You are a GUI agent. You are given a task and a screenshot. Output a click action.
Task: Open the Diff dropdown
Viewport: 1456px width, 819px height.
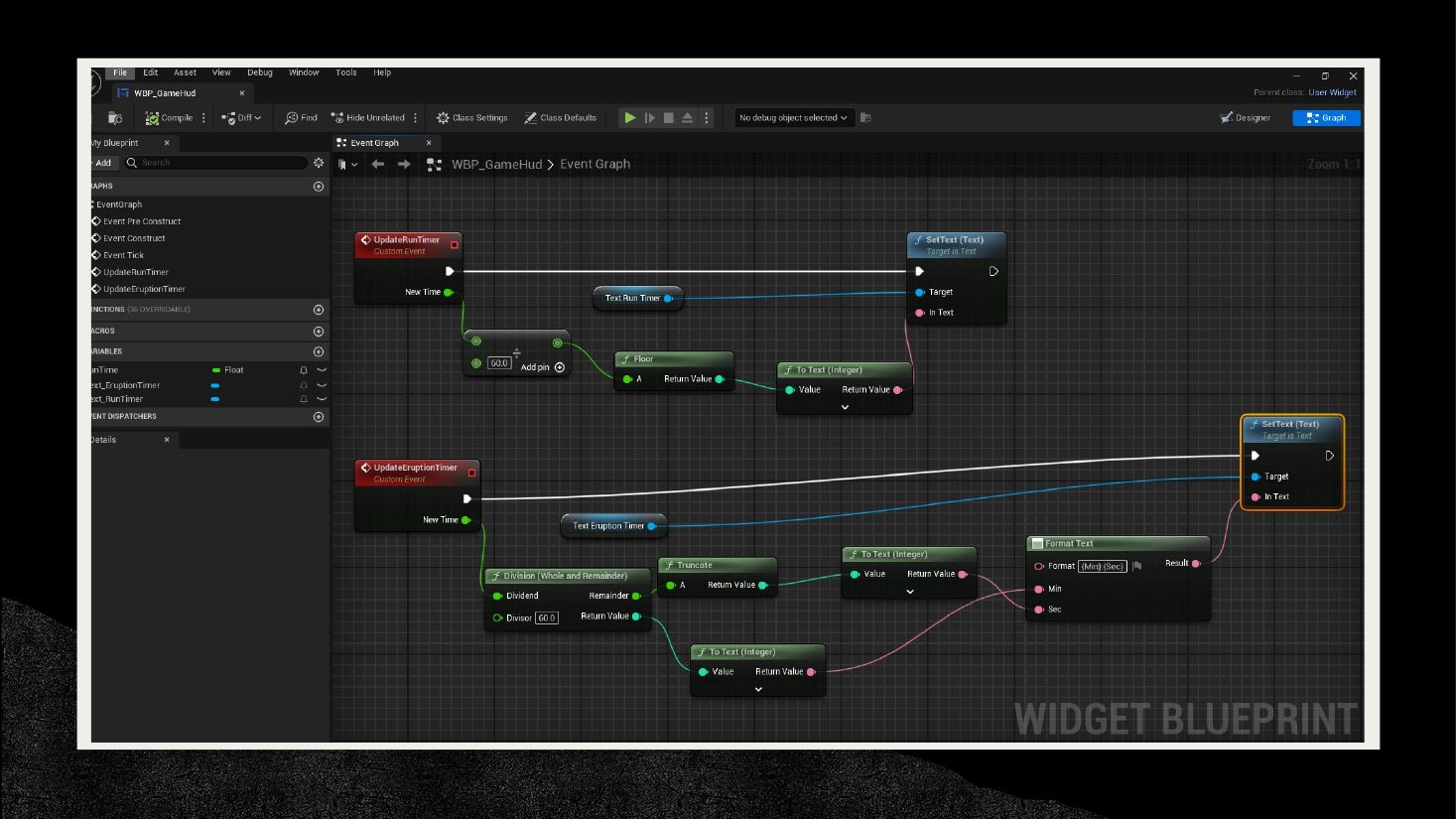[241, 117]
